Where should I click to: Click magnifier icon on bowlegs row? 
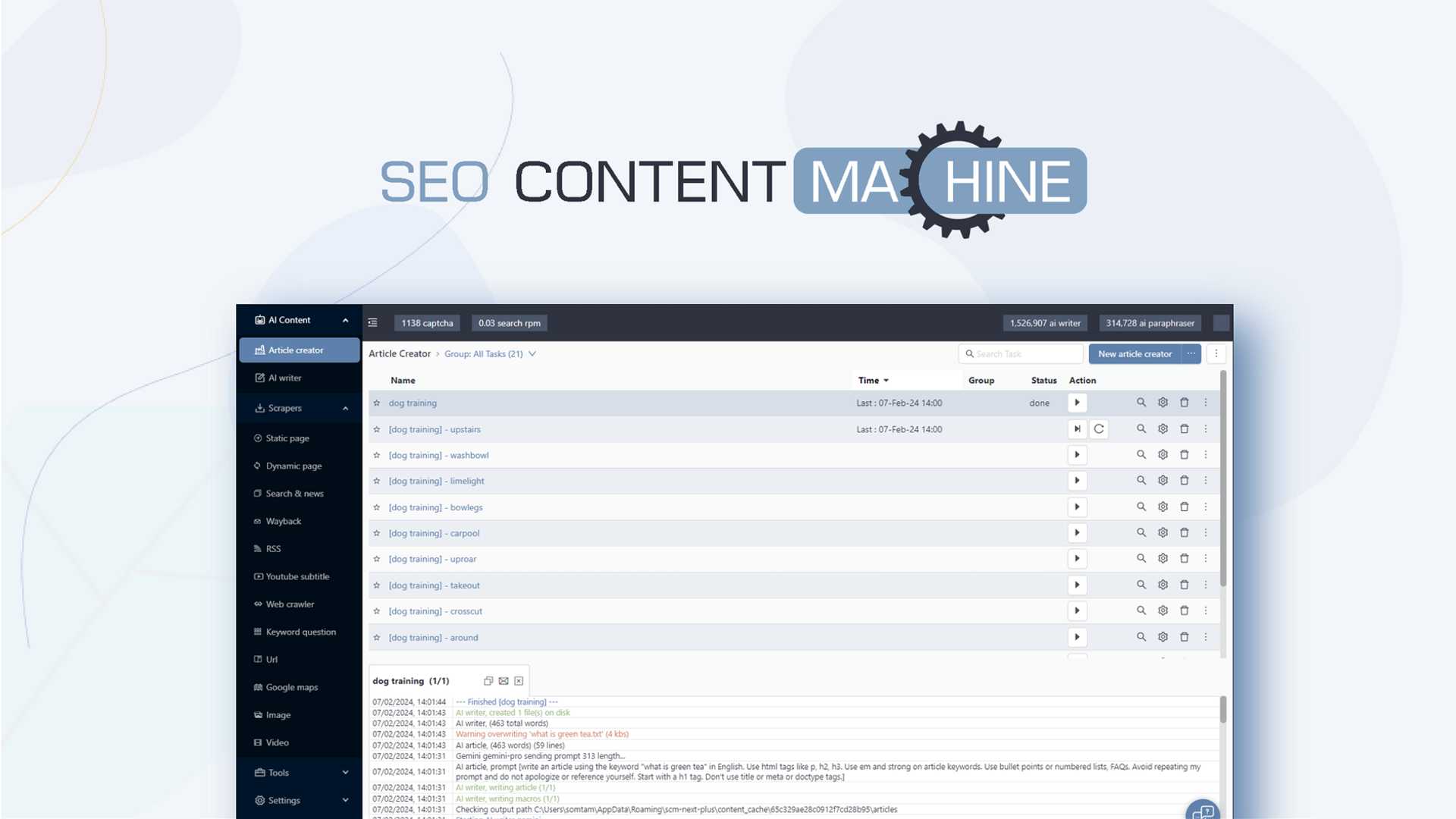coord(1141,507)
